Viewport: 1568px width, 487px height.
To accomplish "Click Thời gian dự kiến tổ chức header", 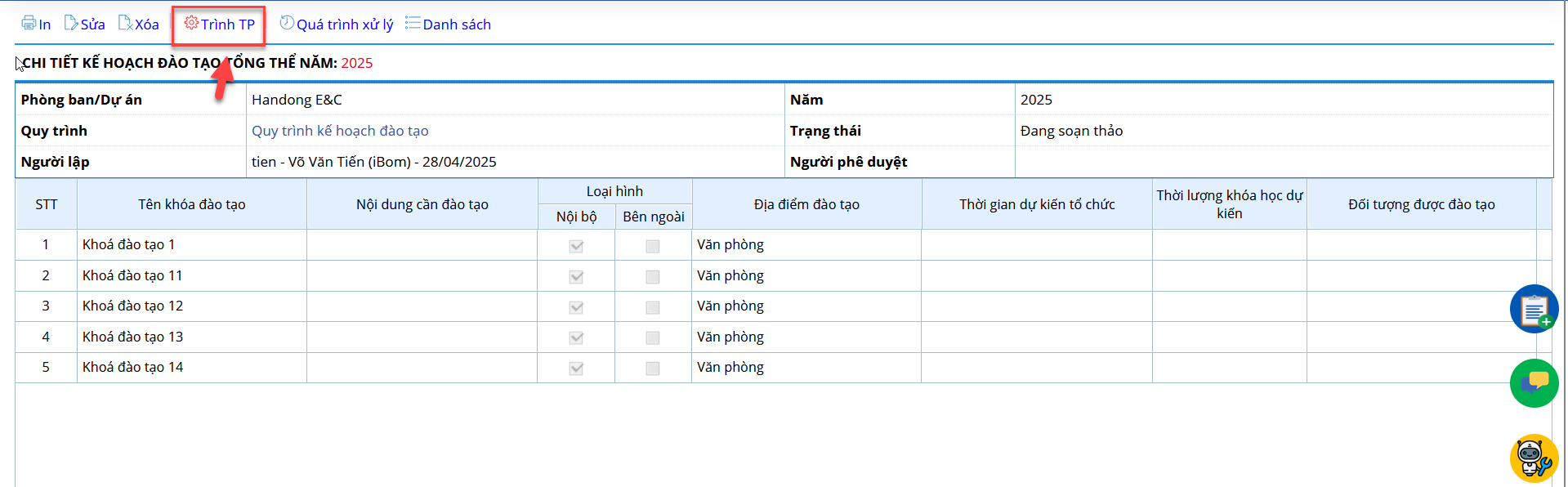I will click(x=1037, y=204).
